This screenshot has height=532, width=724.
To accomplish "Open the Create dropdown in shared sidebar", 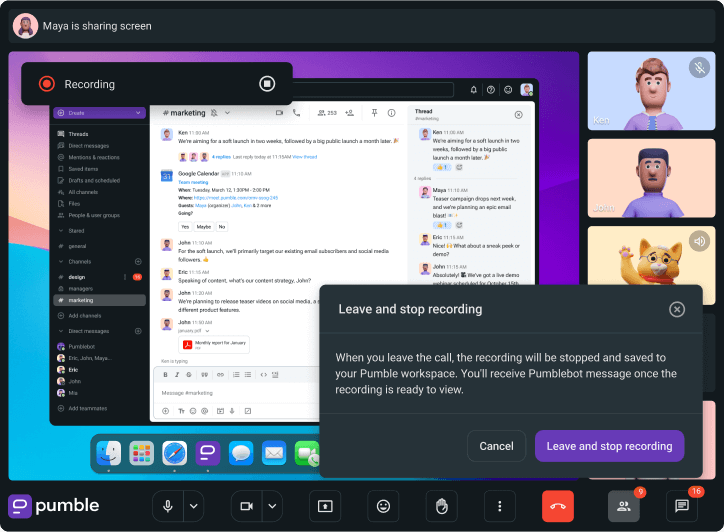I will tap(99, 113).
